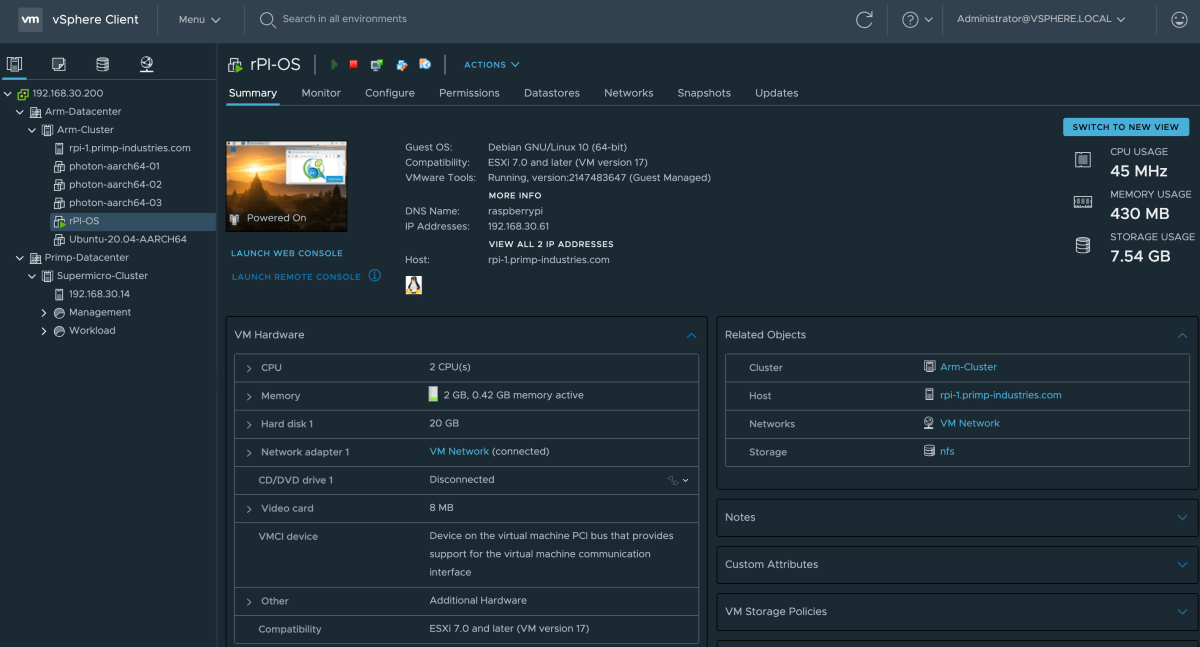Switch to the Monitor tab
Viewport: 1200px width, 647px height.
321,93
